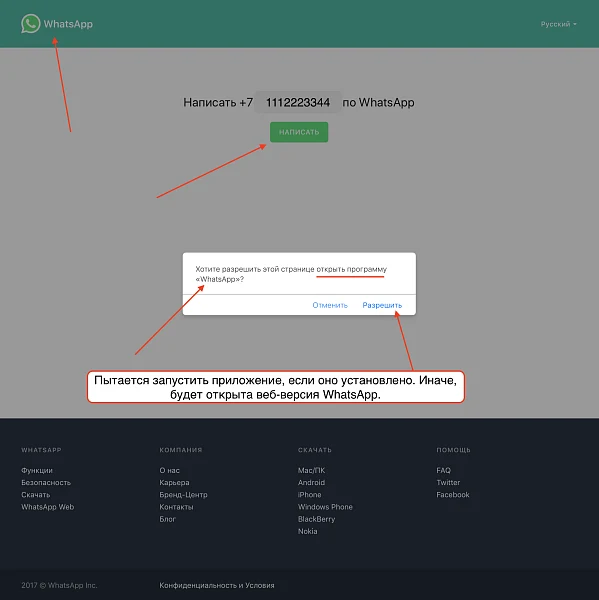Open Скачать link under WhatsApp column
599x600 pixels.
[x=36, y=495]
